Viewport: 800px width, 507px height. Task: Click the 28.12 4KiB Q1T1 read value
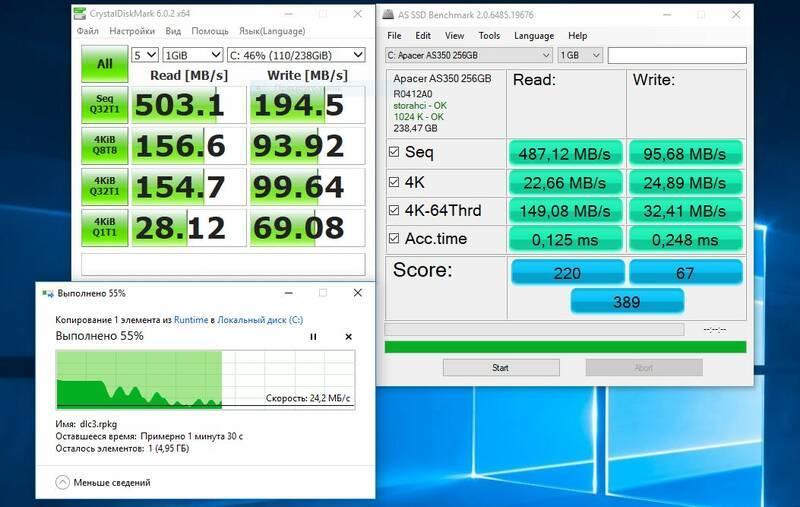coord(189,228)
